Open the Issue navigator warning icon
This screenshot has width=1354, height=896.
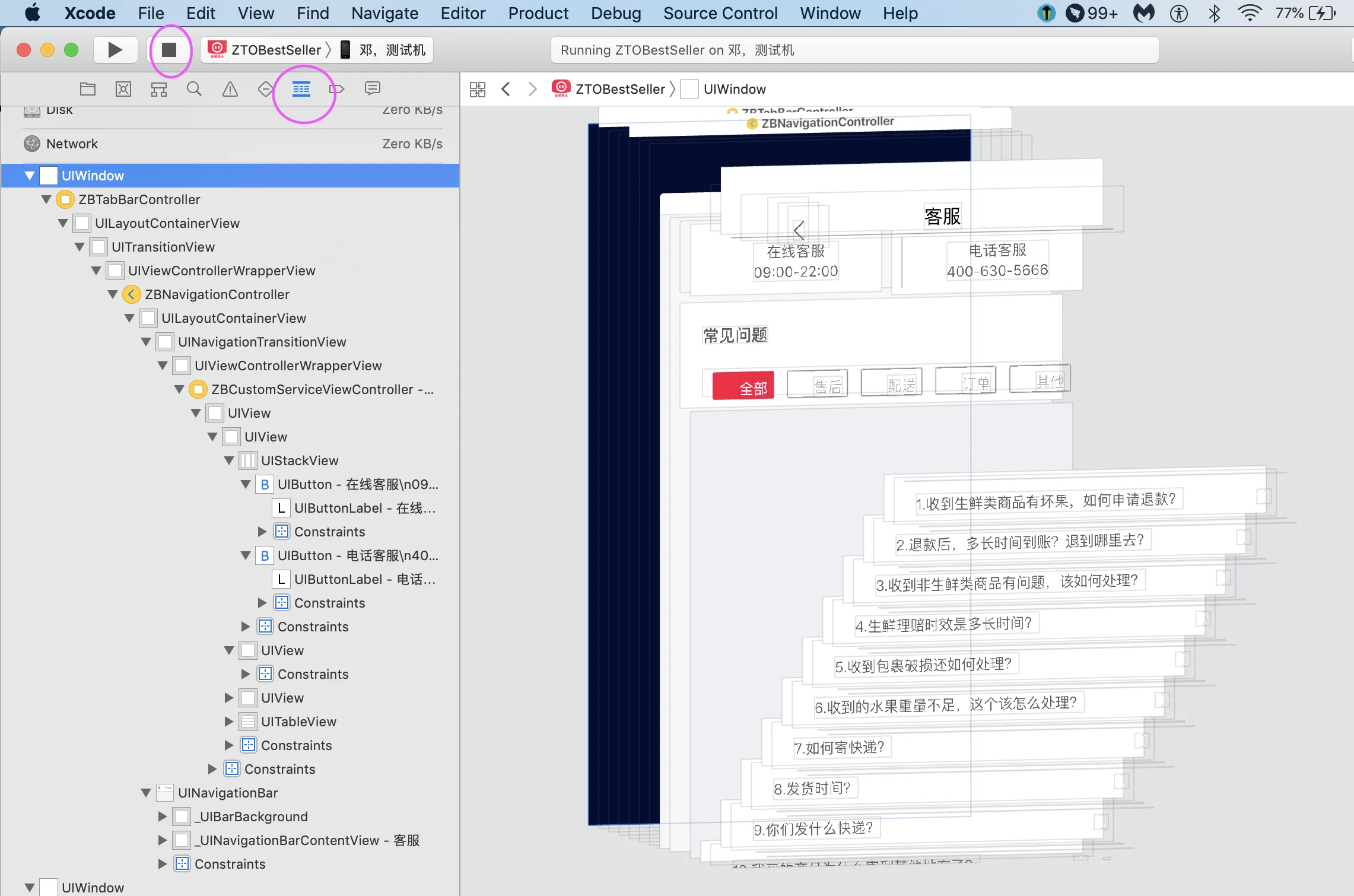click(230, 89)
